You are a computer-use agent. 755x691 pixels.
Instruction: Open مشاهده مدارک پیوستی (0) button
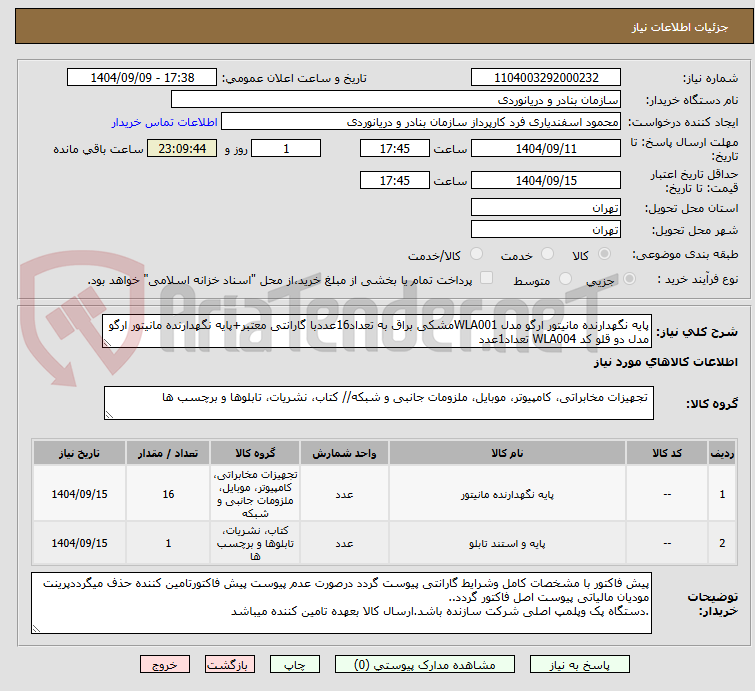coord(424,665)
